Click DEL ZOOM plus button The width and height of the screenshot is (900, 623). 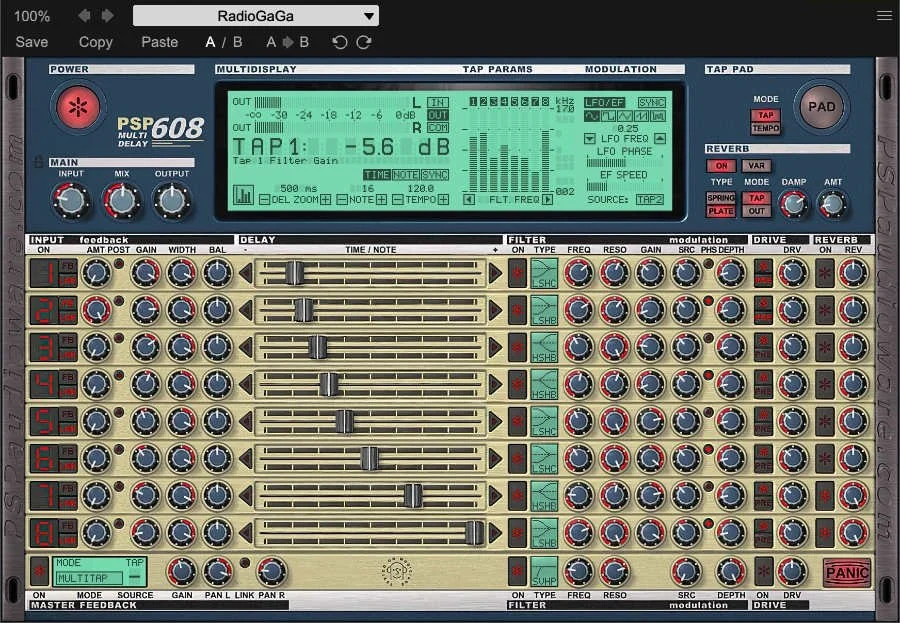pyautogui.click(x=325, y=200)
